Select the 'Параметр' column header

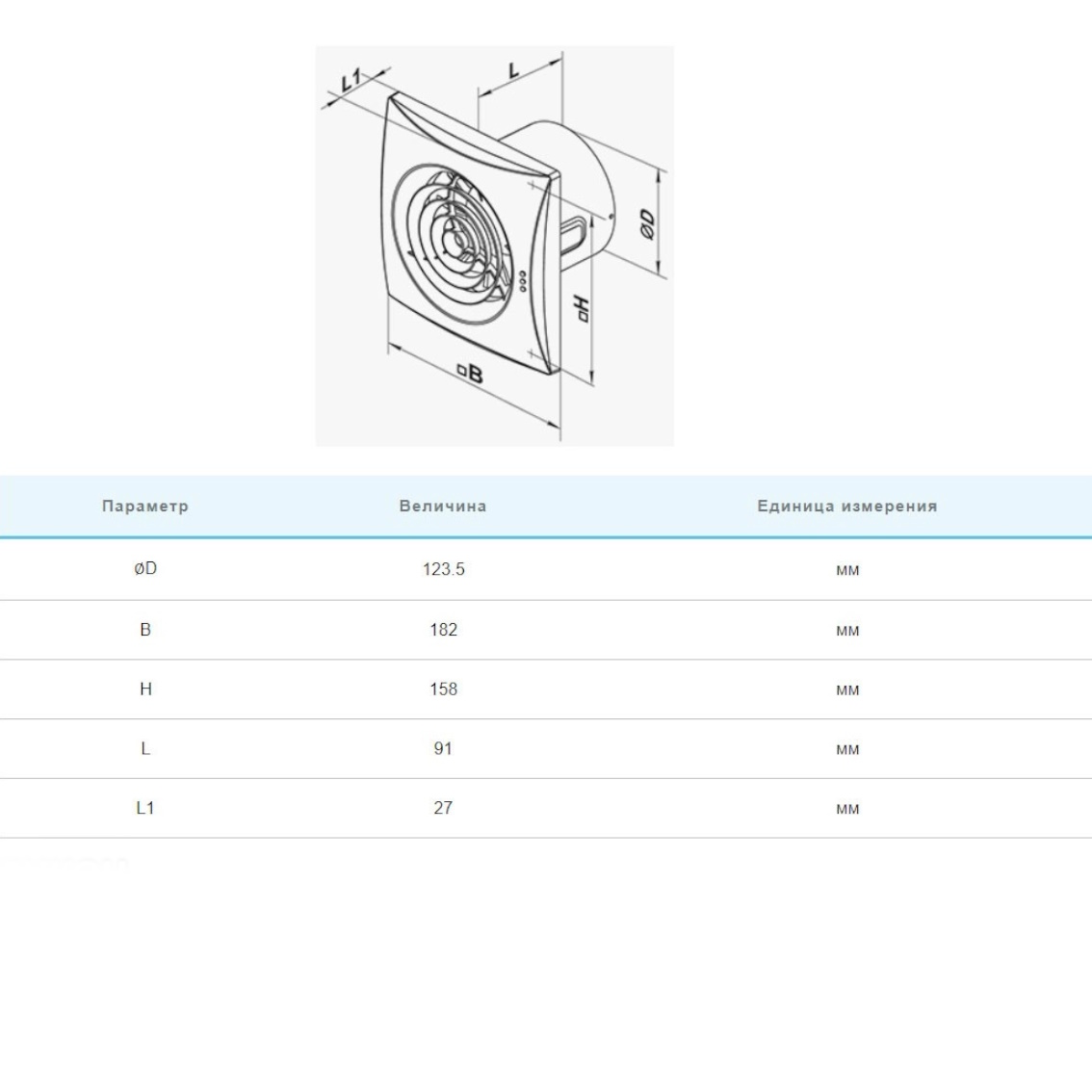[144, 507]
